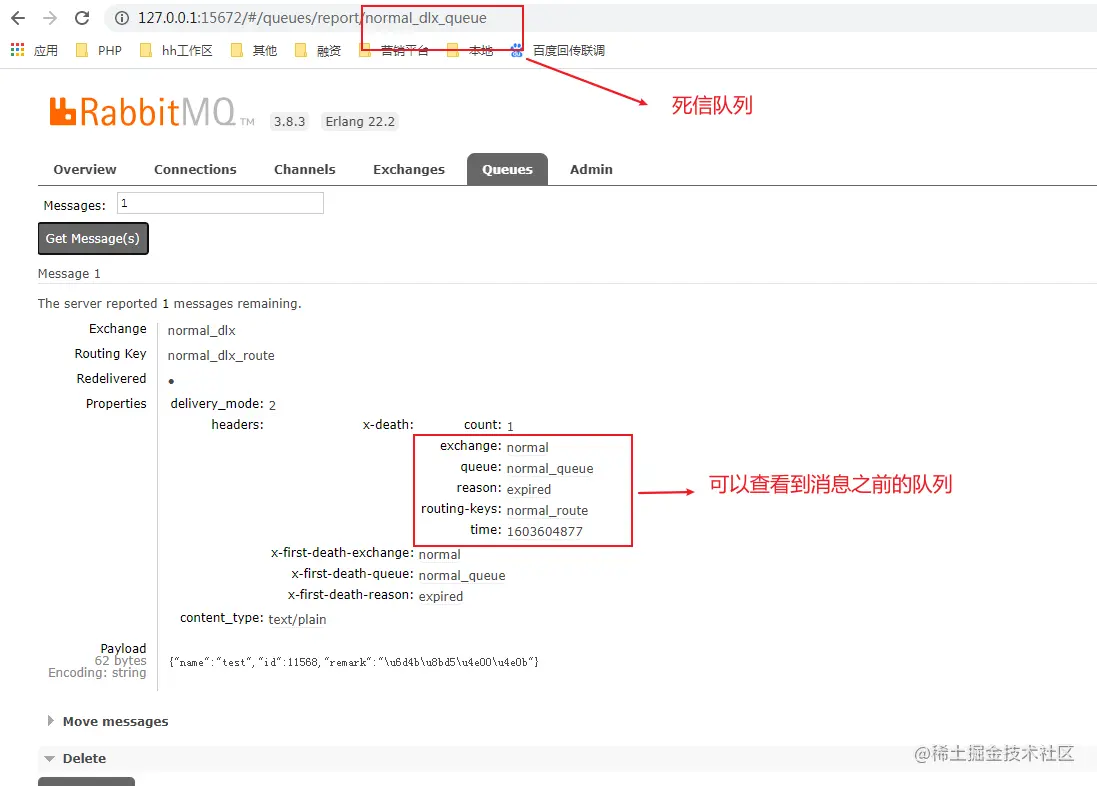Open the 融资 bookmark folder
Image resolution: width=1097 pixels, height=786 pixels.
point(318,50)
